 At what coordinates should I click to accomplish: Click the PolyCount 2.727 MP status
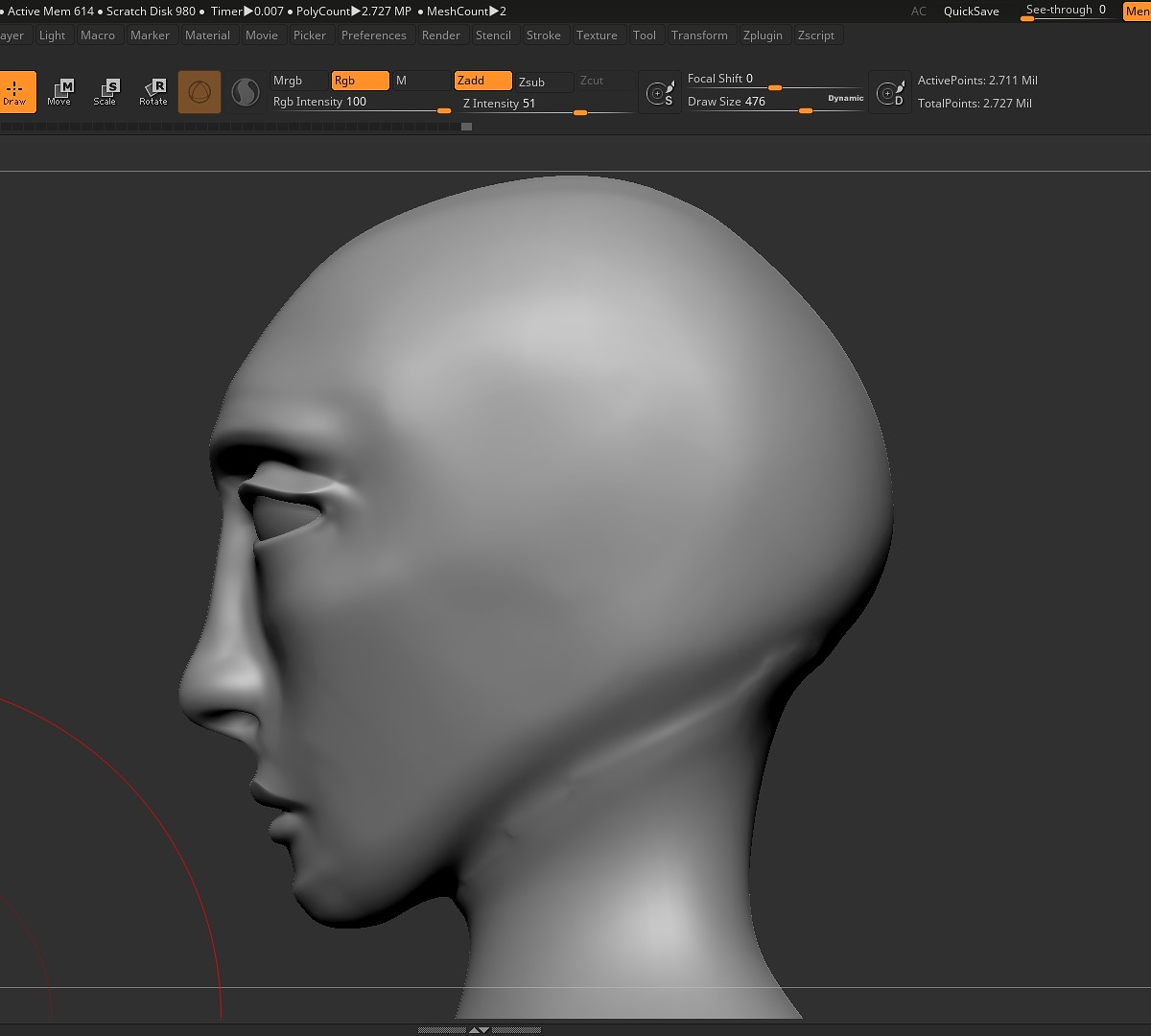pos(353,12)
